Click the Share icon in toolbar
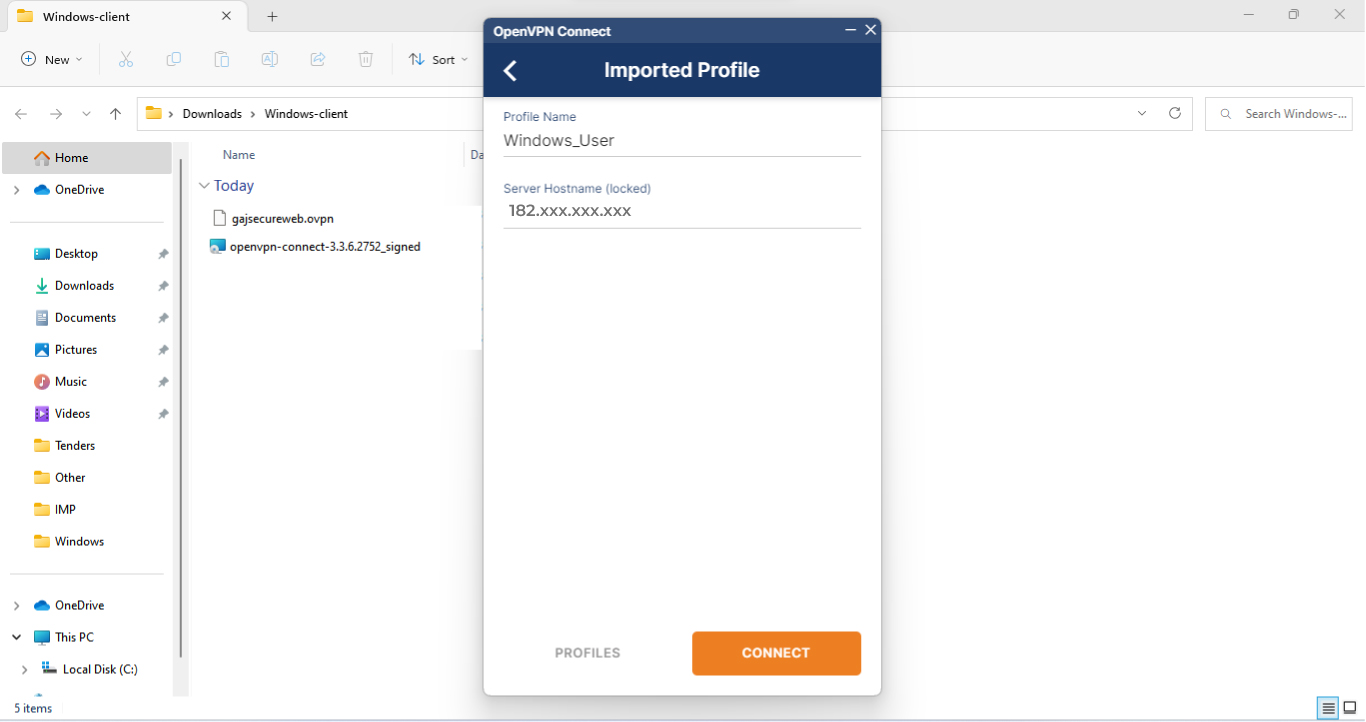Viewport: 1366px width, 722px height. pyautogui.click(x=317, y=60)
